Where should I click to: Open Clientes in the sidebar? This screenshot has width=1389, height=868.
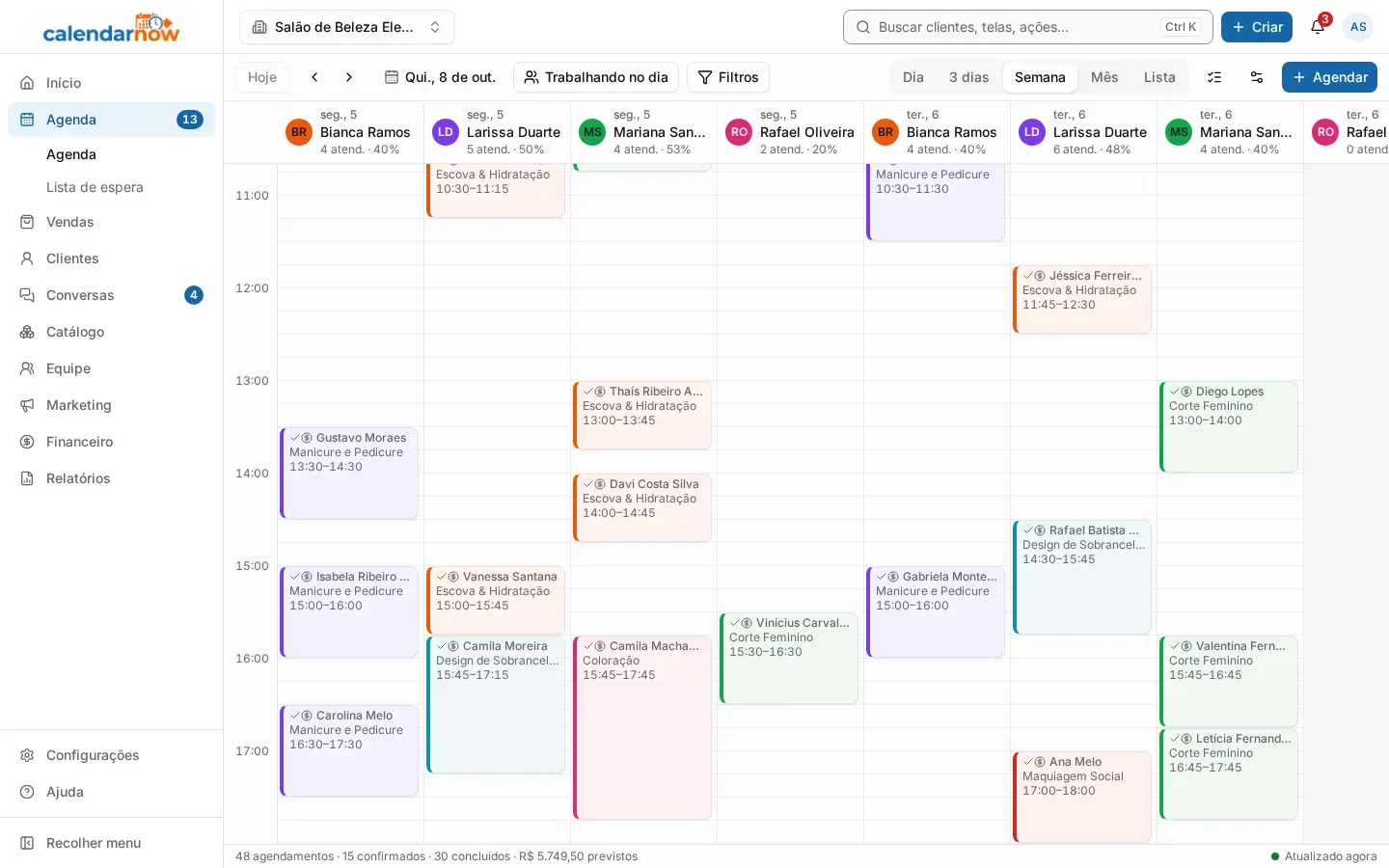point(111,258)
